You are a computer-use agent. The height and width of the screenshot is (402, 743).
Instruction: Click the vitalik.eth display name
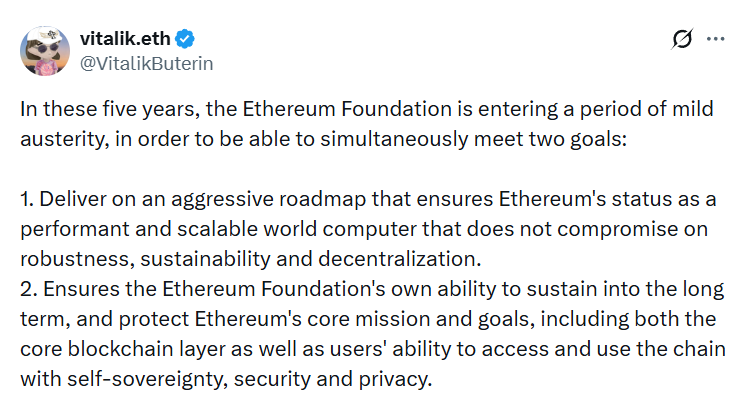tap(126, 39)
